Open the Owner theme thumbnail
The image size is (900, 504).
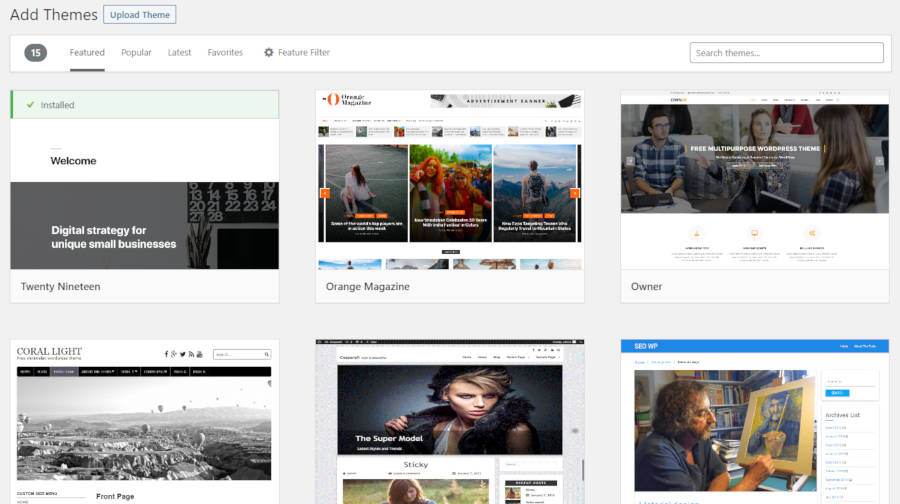(x=755, y=180)
